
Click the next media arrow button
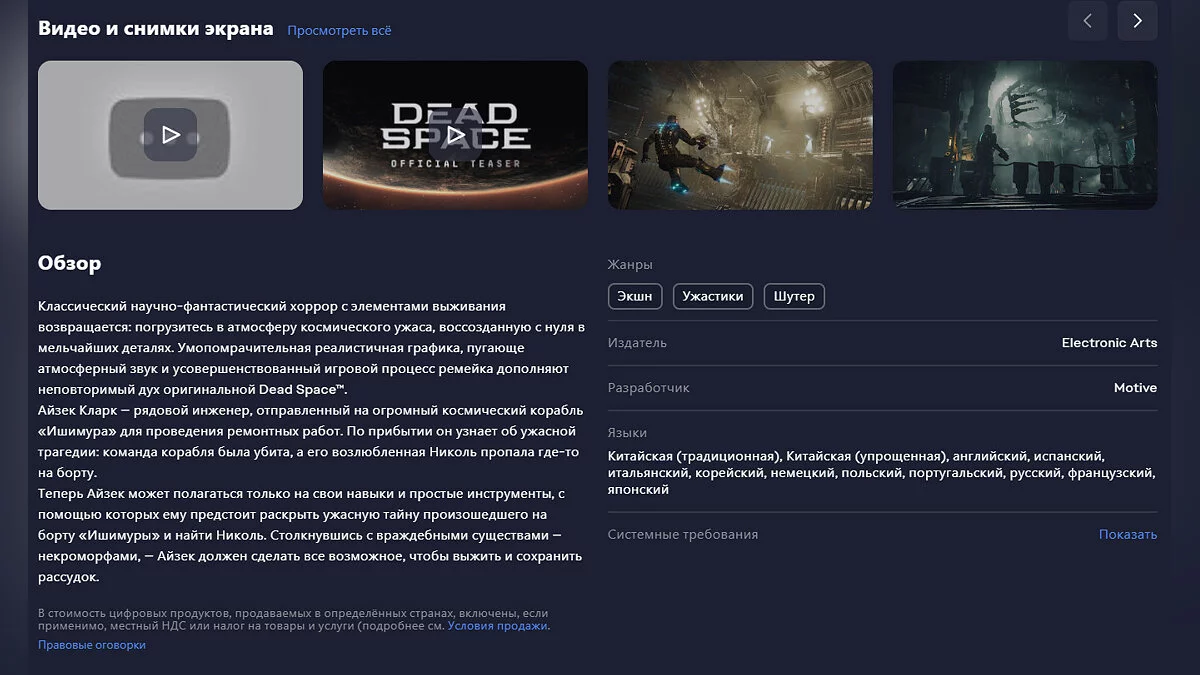coord(1137,21)
